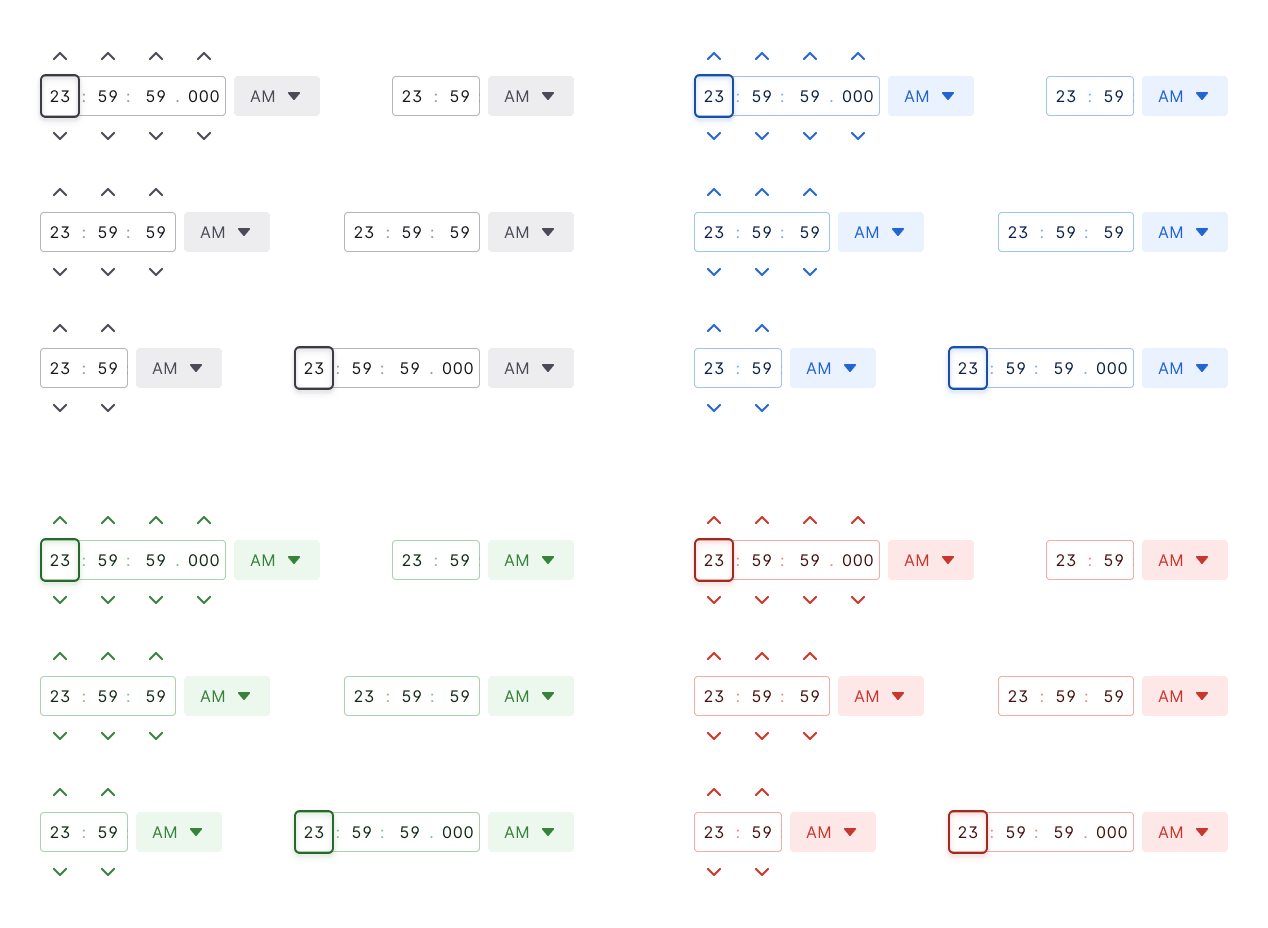Select seconds field in red 23:59:59 picker without chevrons
Viewport: 1268px width, 928px height.
pos(1114,696)
